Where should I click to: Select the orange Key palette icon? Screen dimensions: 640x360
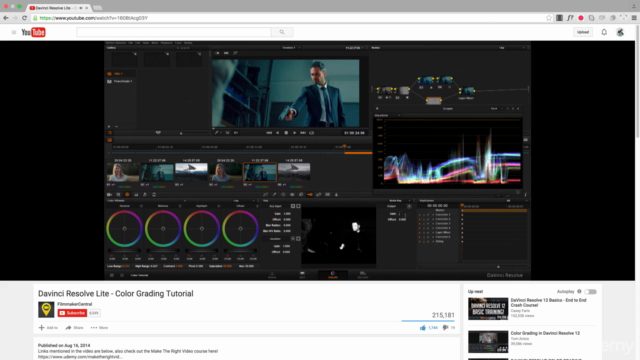[310, 195]
